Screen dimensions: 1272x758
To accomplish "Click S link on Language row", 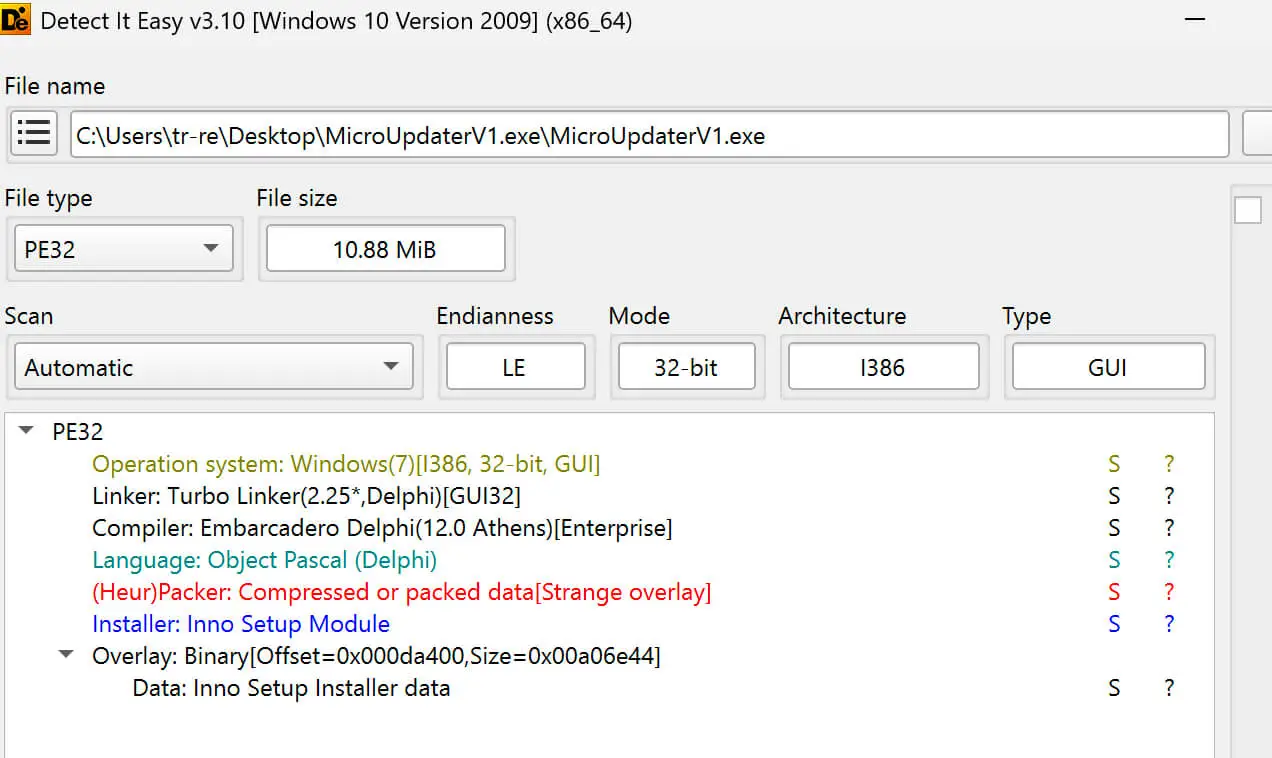I will tap(1114, 560).
